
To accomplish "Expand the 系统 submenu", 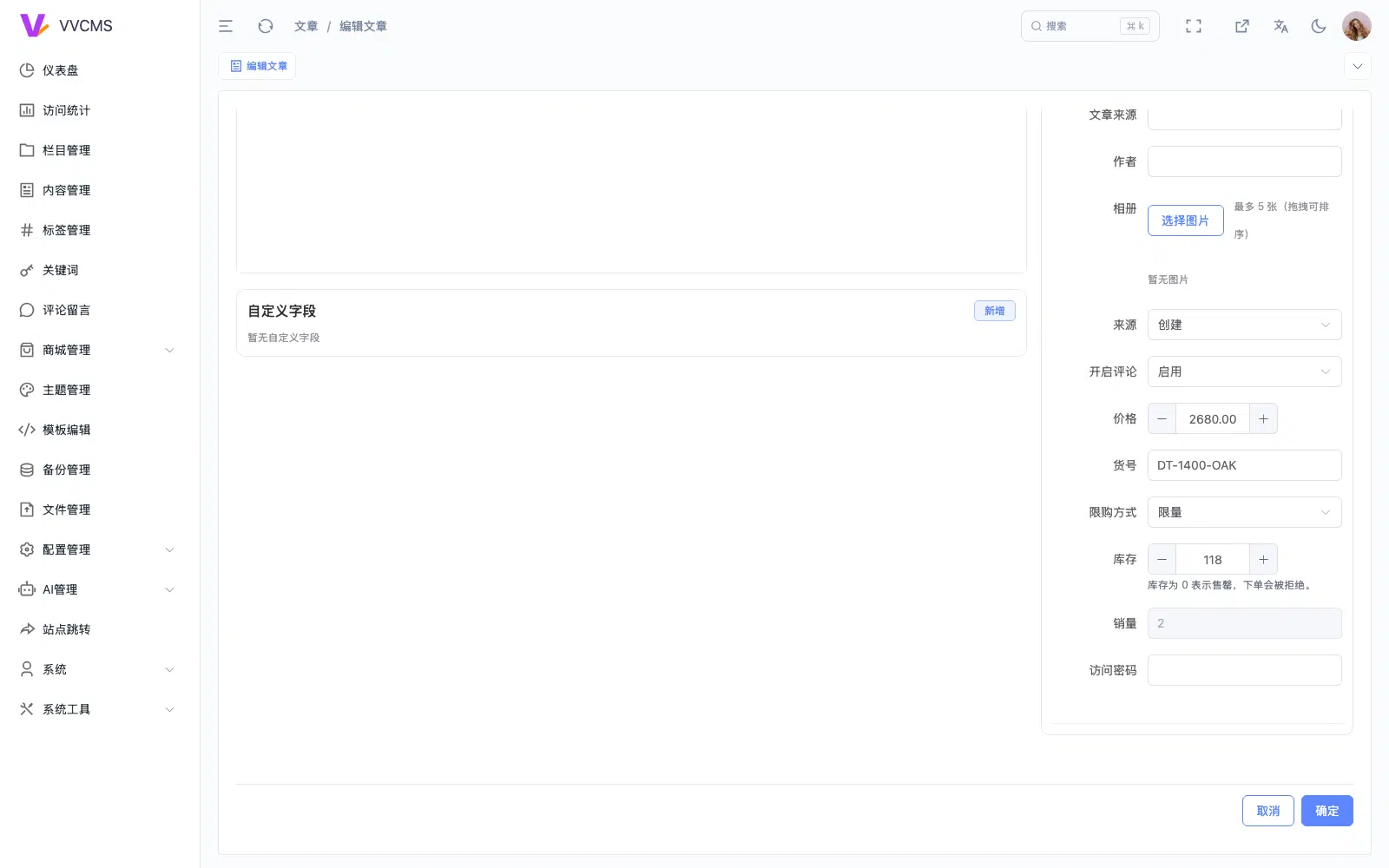I will (100, 669).
